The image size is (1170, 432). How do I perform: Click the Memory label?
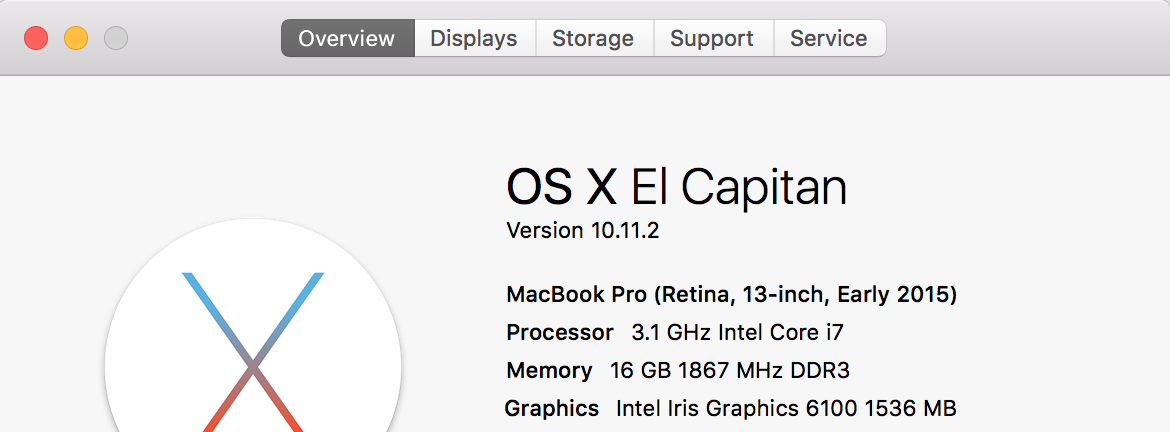click(x=549, y=371)
